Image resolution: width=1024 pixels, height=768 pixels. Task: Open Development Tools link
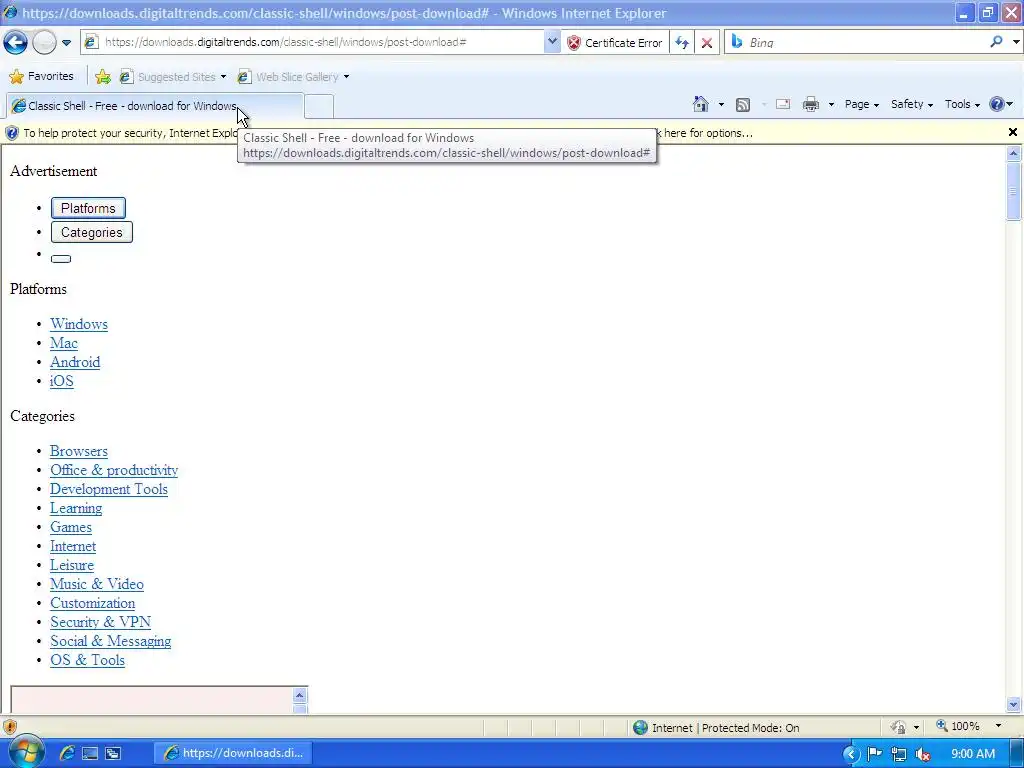(x=109, y=489)
